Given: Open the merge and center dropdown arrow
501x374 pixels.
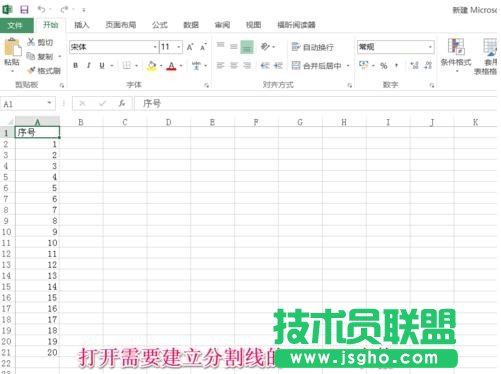Looking at the screenshot, I should click(x=348, y=66).
